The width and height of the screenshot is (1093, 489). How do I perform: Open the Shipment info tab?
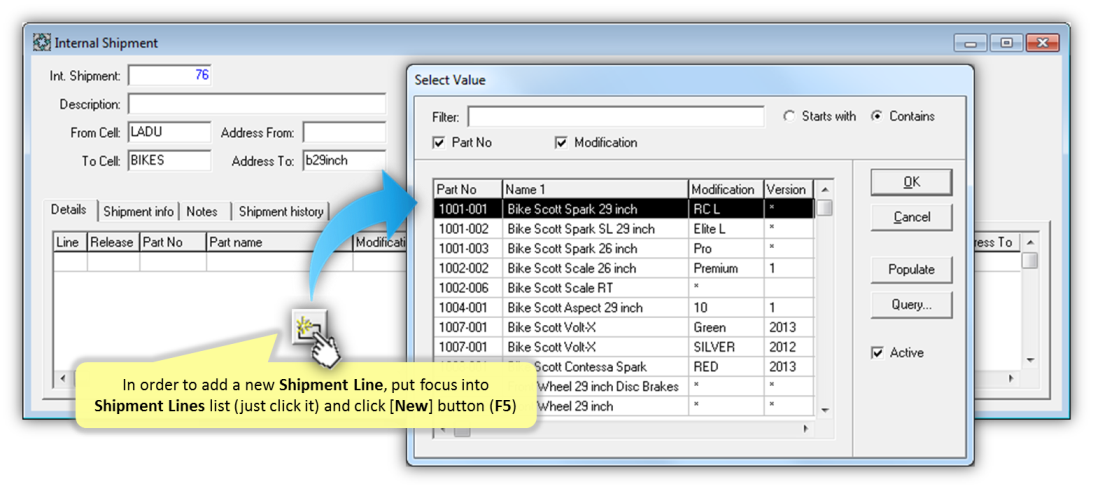tap(138, 211)
